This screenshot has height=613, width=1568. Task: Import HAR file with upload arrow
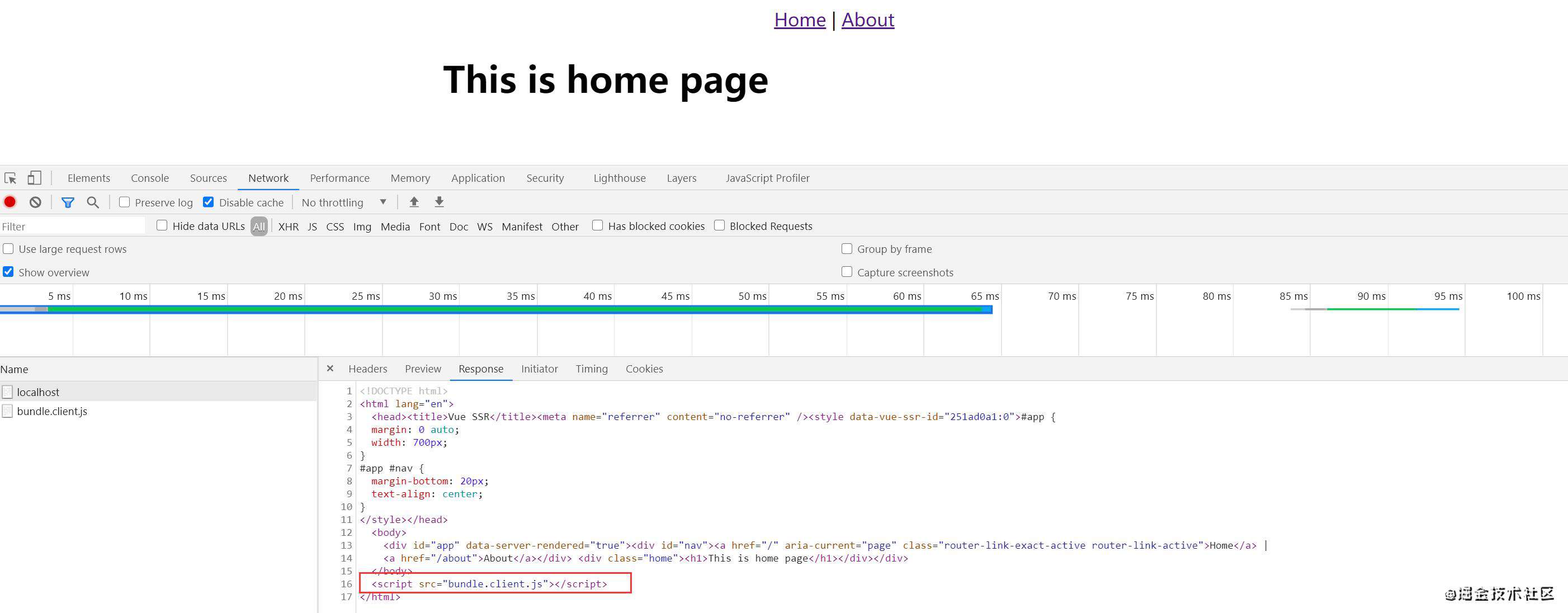414,202
